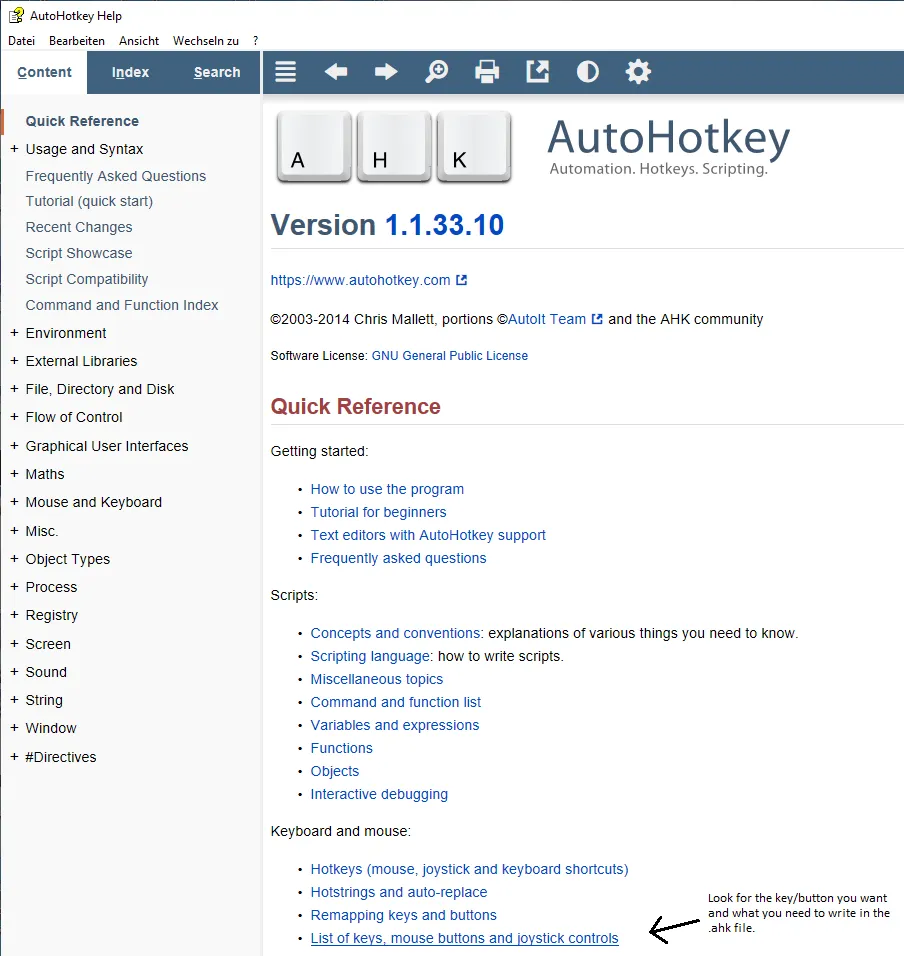Expand the Sound tree node
The height and width of the screenshot is (956, 904).
(14, 671)
